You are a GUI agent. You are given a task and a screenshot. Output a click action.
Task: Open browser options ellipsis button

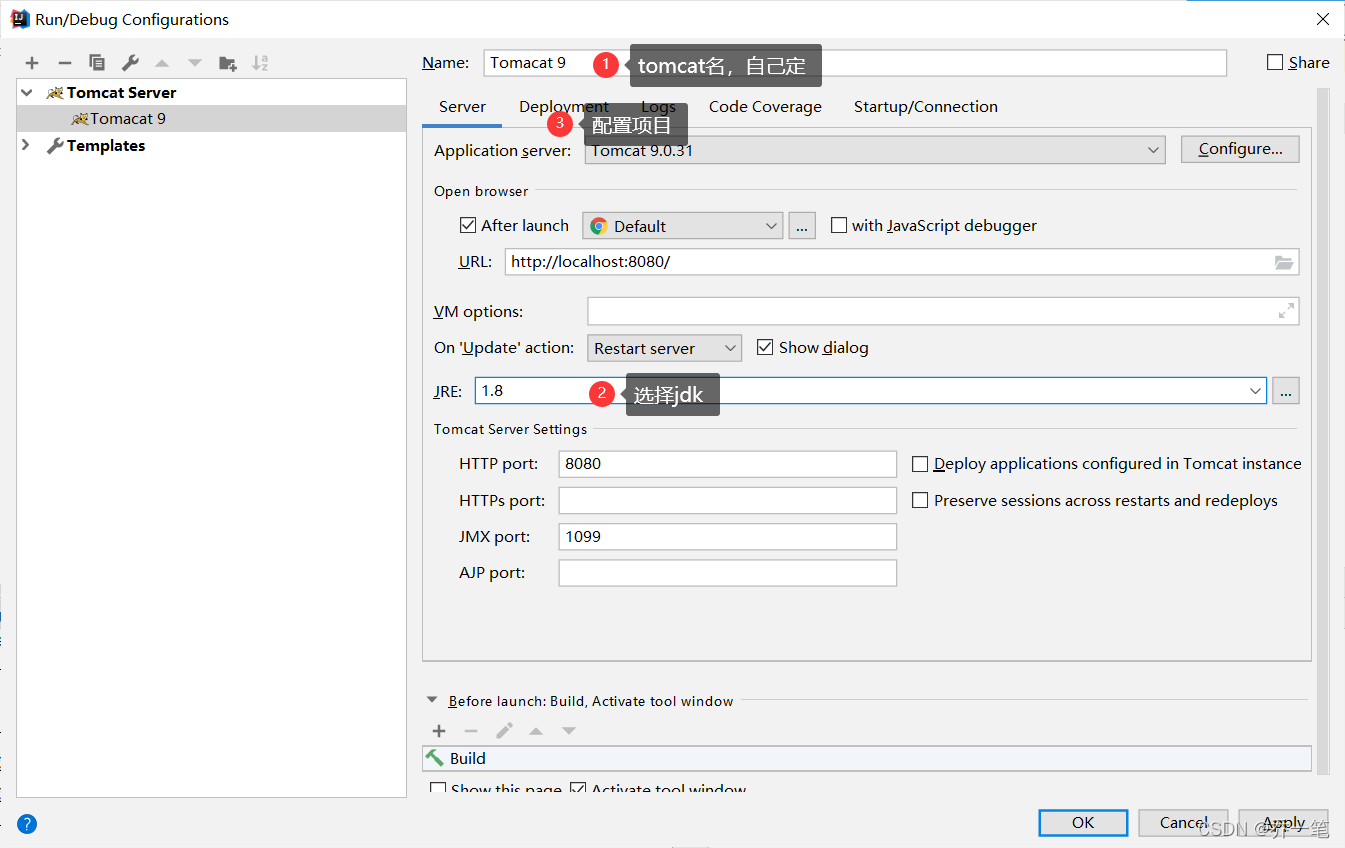tap(802, 226)
